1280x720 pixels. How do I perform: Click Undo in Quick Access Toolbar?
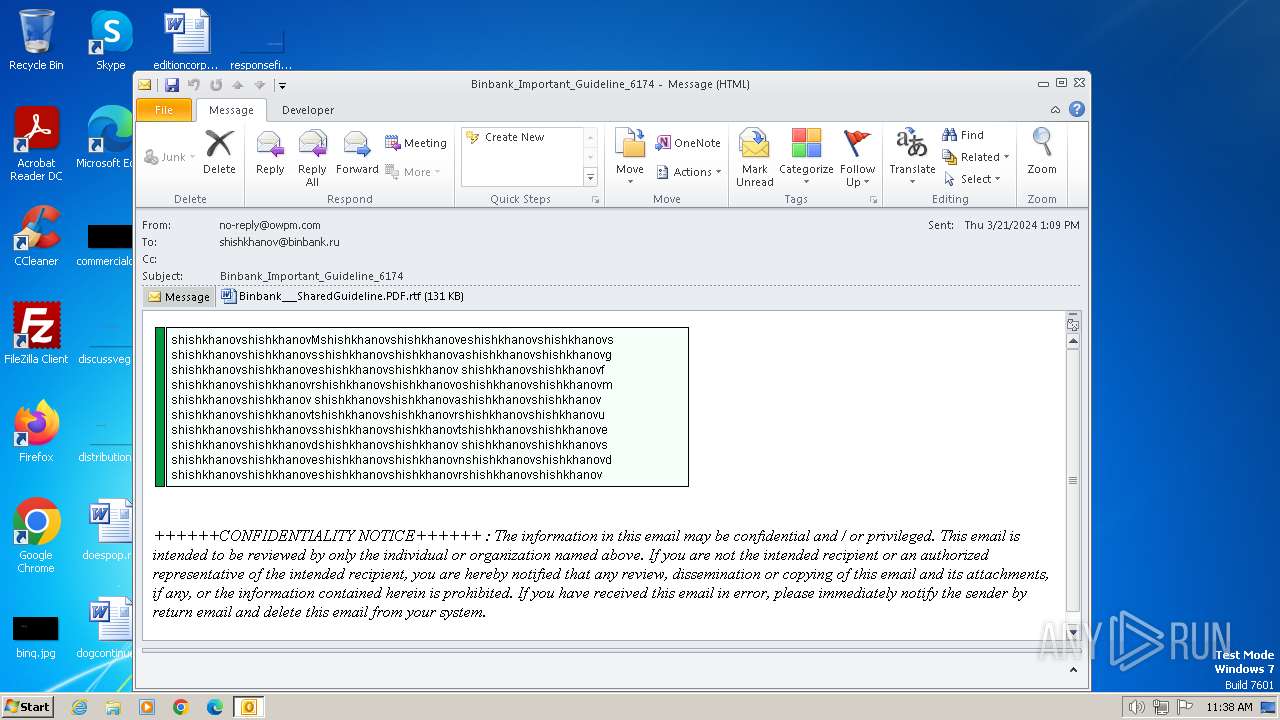click(194, 85)
